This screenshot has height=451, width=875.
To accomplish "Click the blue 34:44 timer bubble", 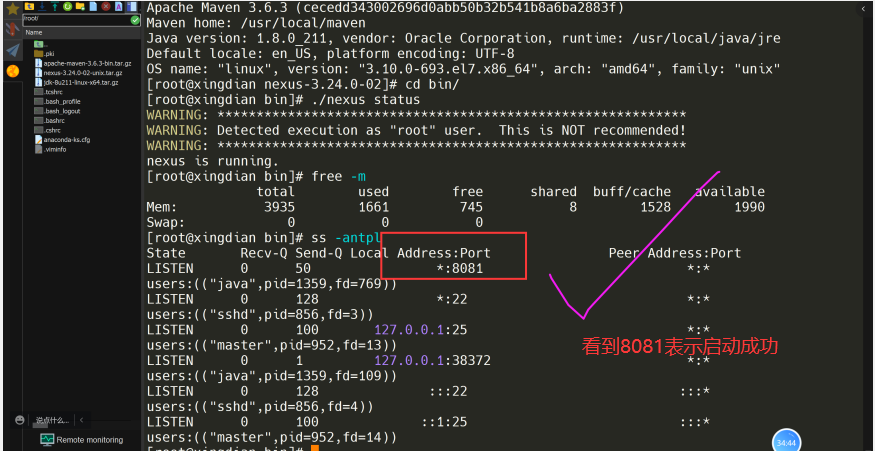I will (x=786, y=441).
